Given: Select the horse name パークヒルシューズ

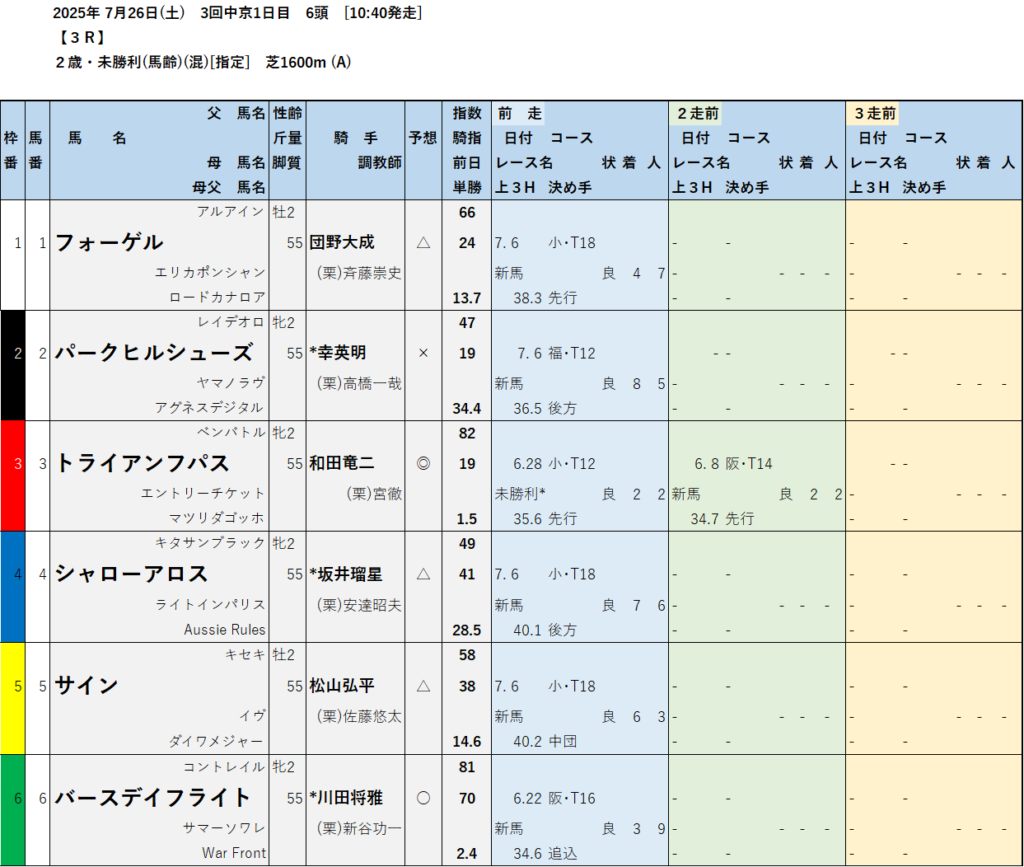Looking at the screenshot, I should click(x=153, y=353).
